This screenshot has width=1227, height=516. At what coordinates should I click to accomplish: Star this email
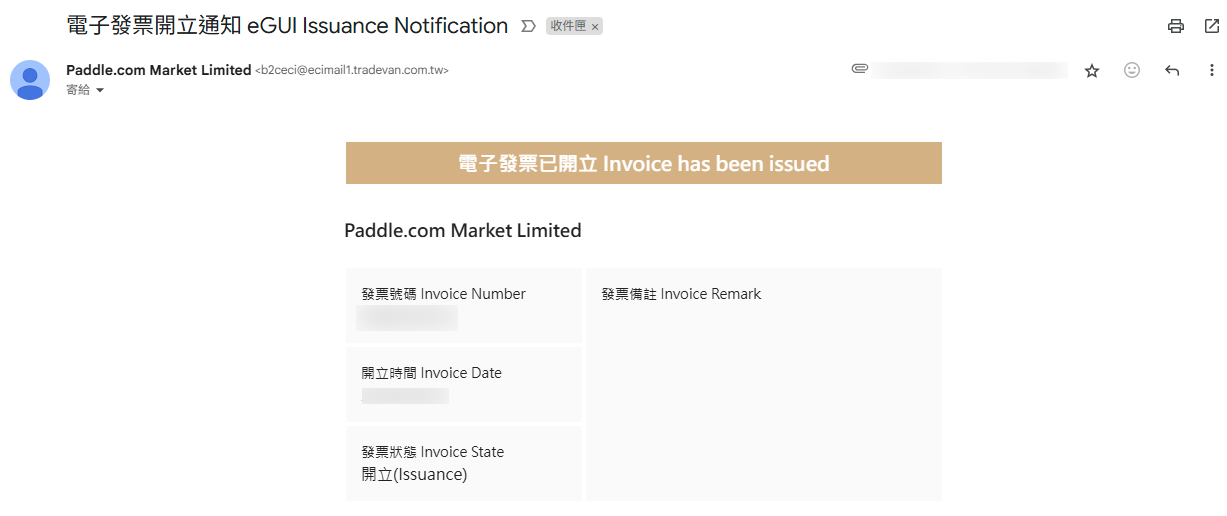click(1092, 71)
